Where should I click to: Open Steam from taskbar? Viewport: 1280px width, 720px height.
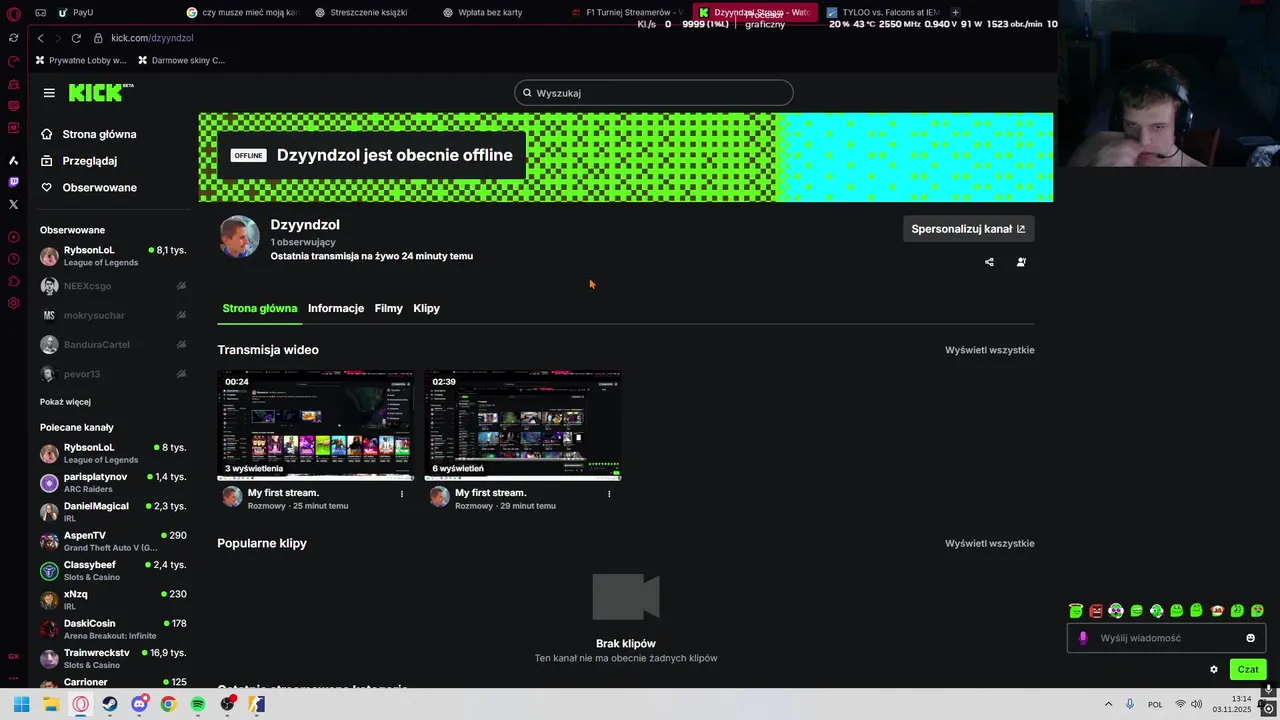point(110,704)
